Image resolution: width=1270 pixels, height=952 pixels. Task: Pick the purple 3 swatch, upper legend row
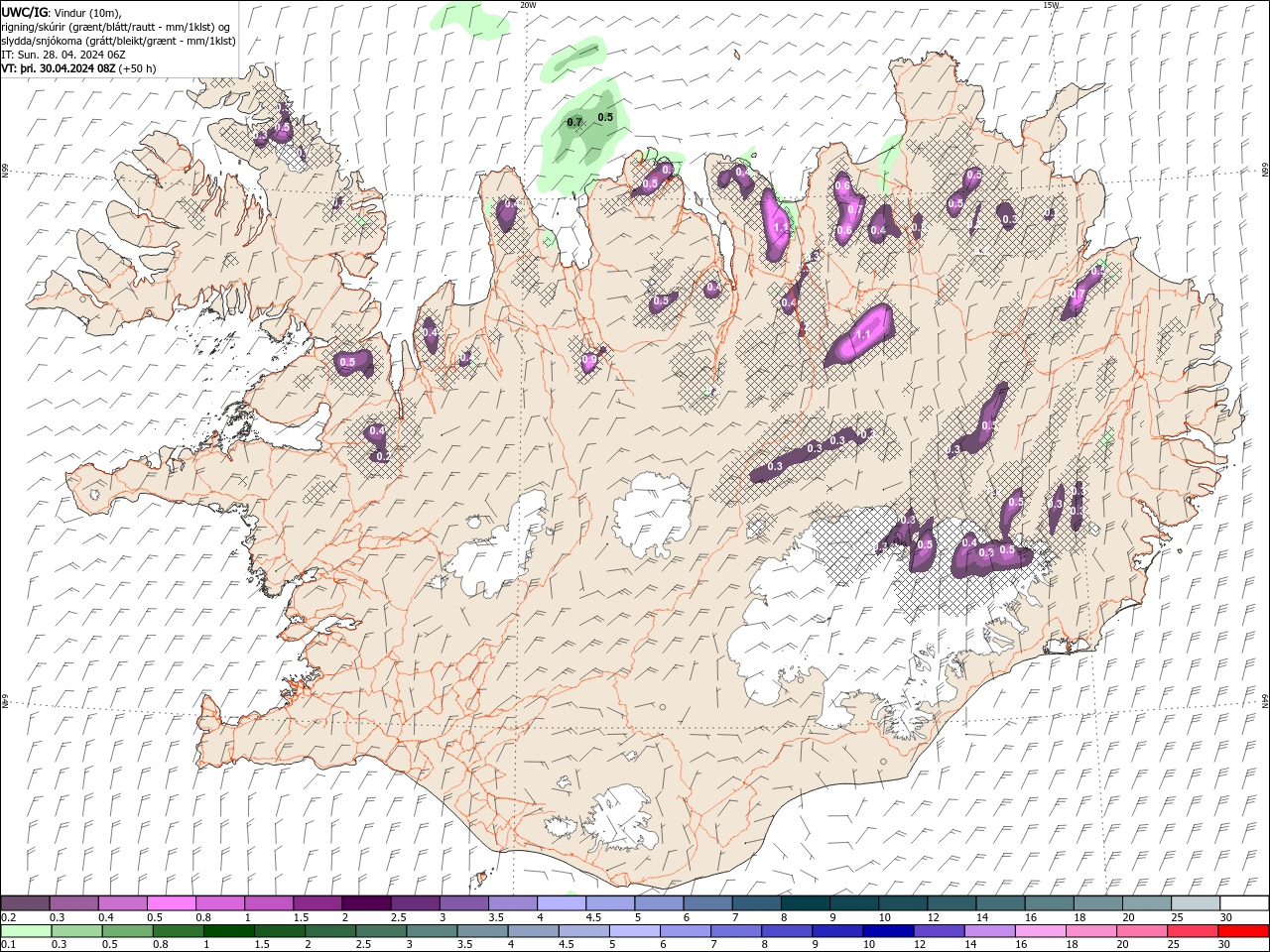(463, 903)
